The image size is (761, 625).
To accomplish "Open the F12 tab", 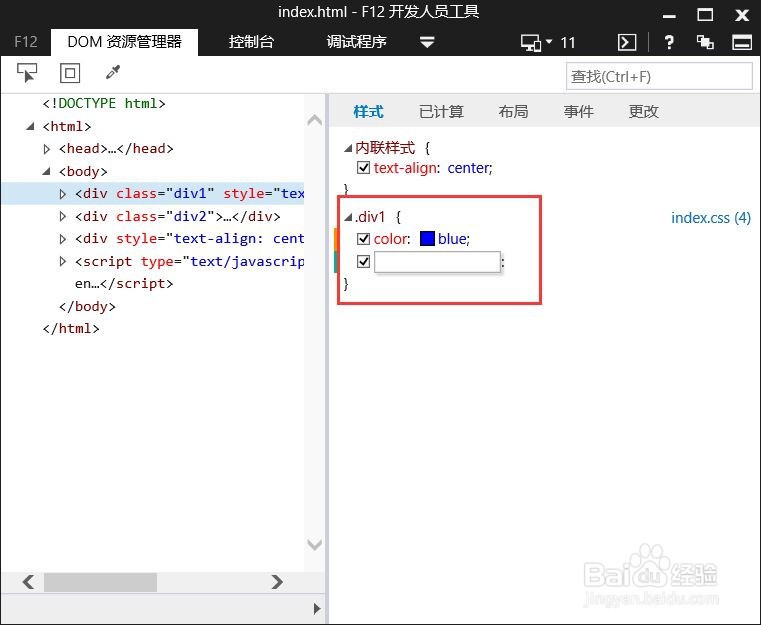I will pyautogui.click(x=26, y=42).
